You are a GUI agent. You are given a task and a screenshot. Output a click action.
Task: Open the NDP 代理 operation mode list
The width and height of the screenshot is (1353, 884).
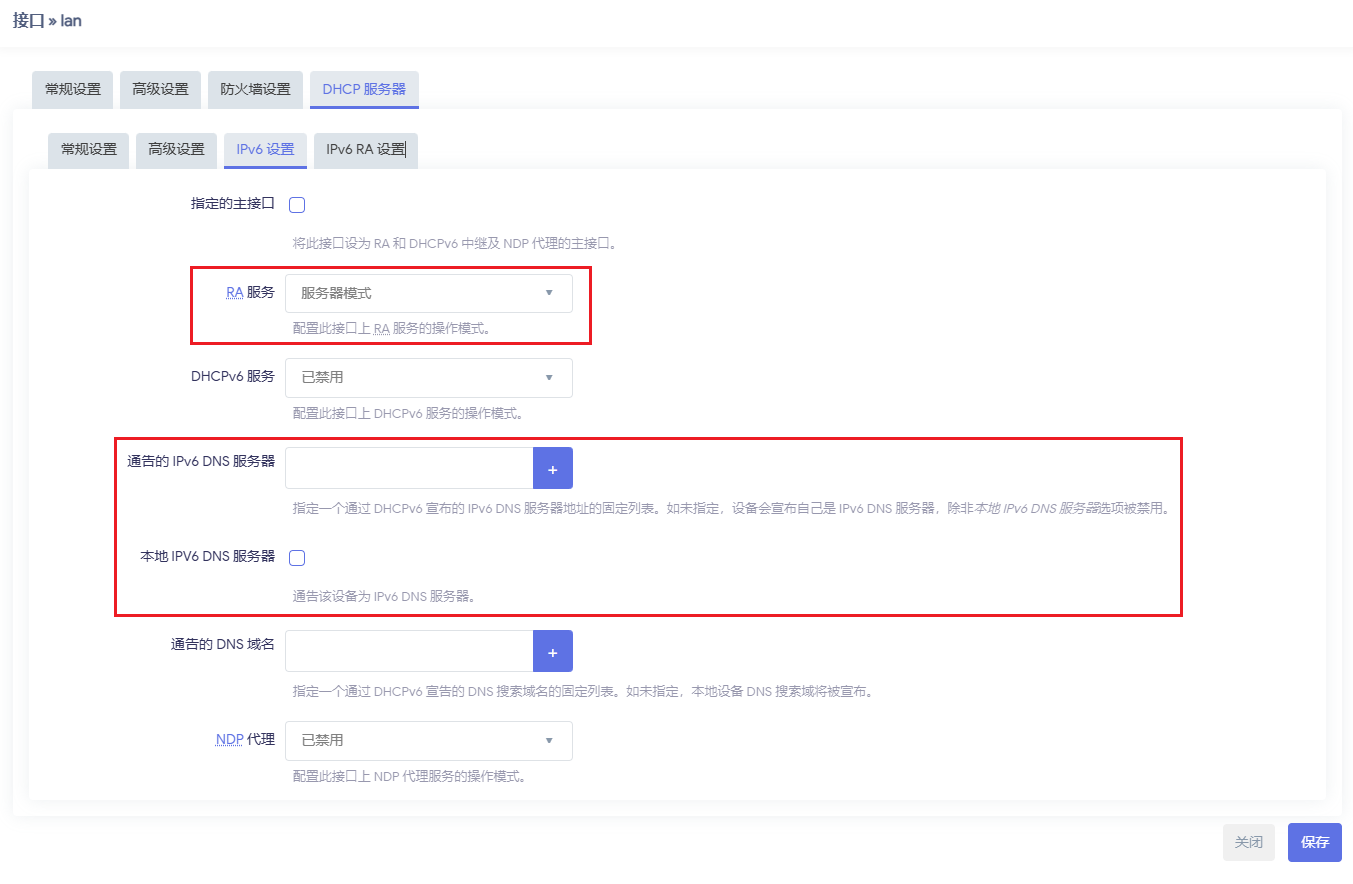tap(428, 740)
